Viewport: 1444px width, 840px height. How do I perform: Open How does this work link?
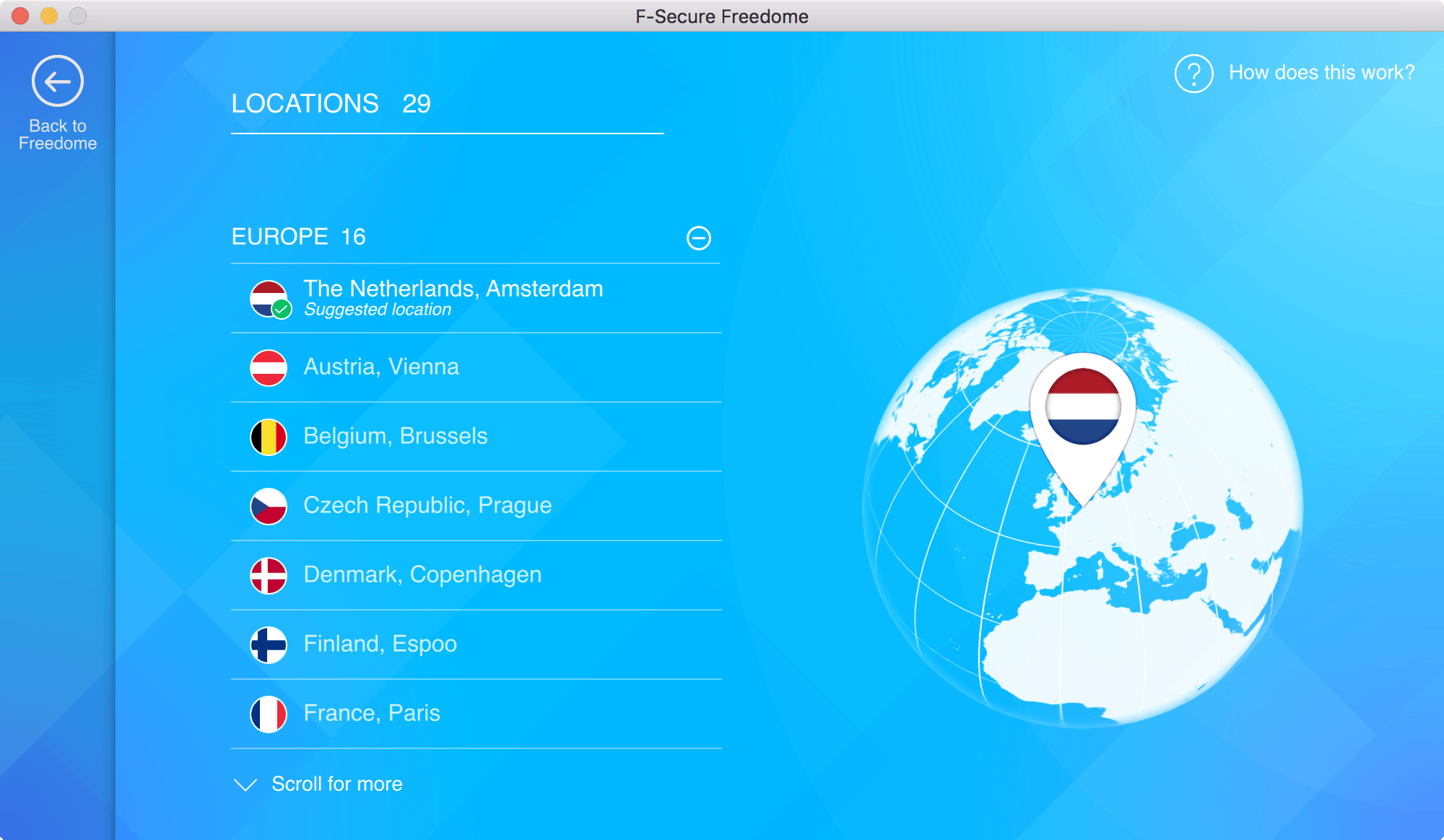1321,73
